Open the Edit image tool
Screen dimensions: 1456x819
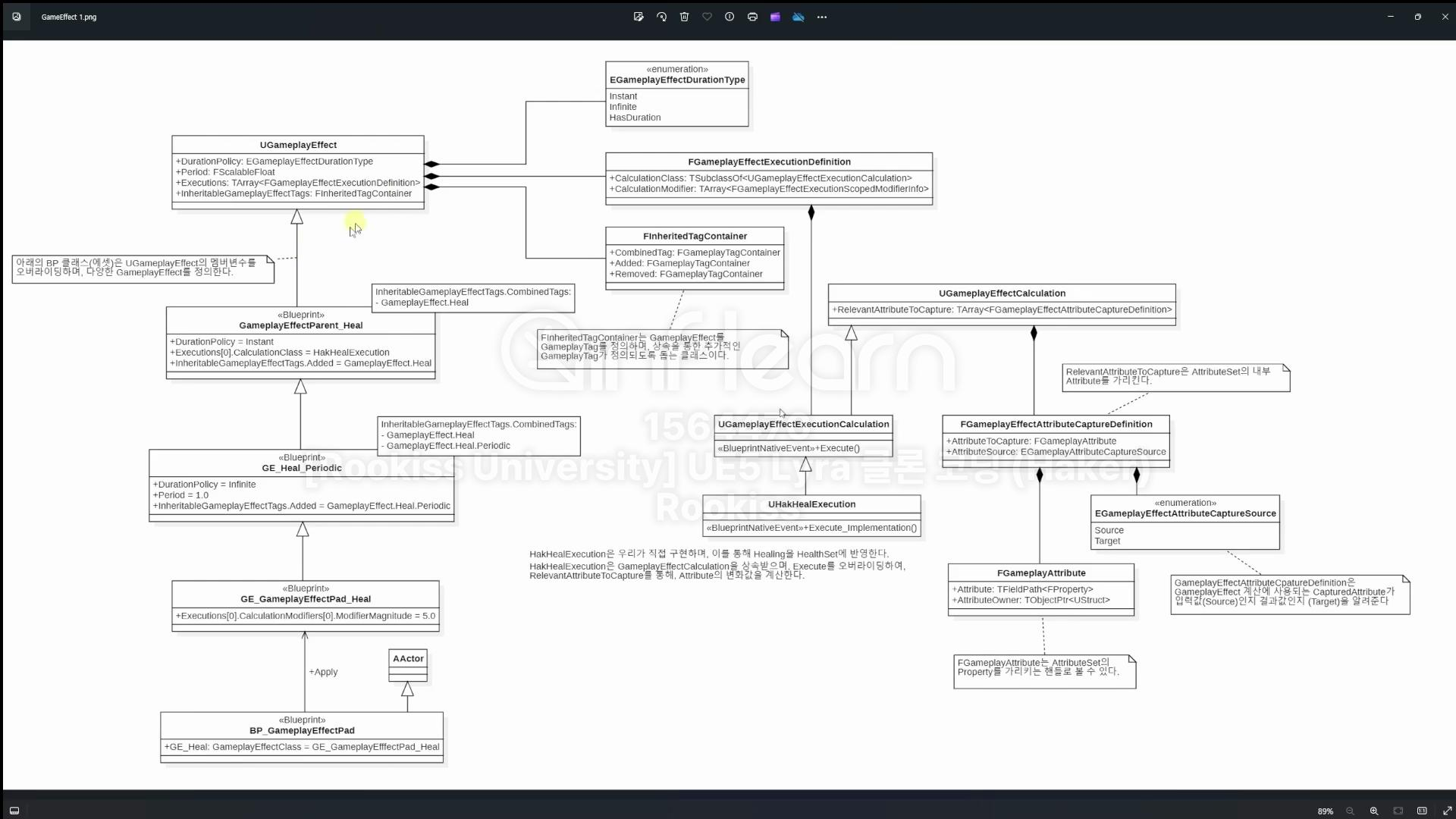(x=639, y=17)
